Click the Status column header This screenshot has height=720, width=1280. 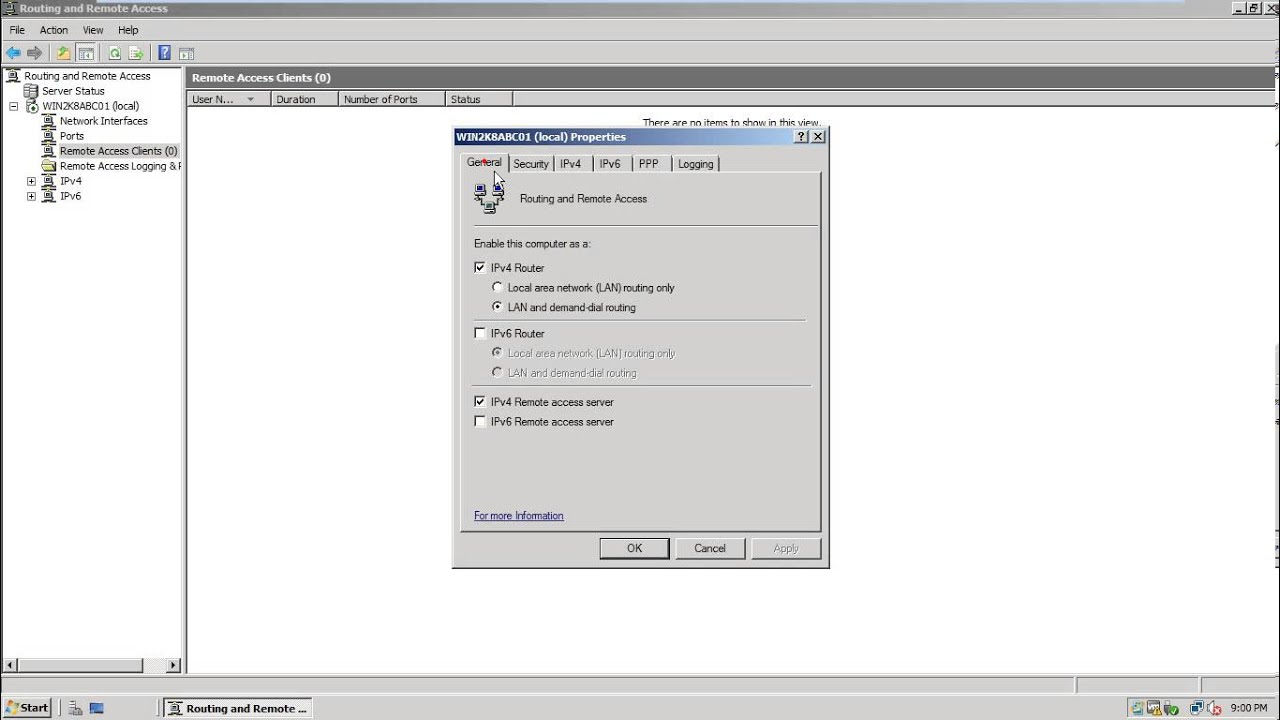click(x=479, y=99)
